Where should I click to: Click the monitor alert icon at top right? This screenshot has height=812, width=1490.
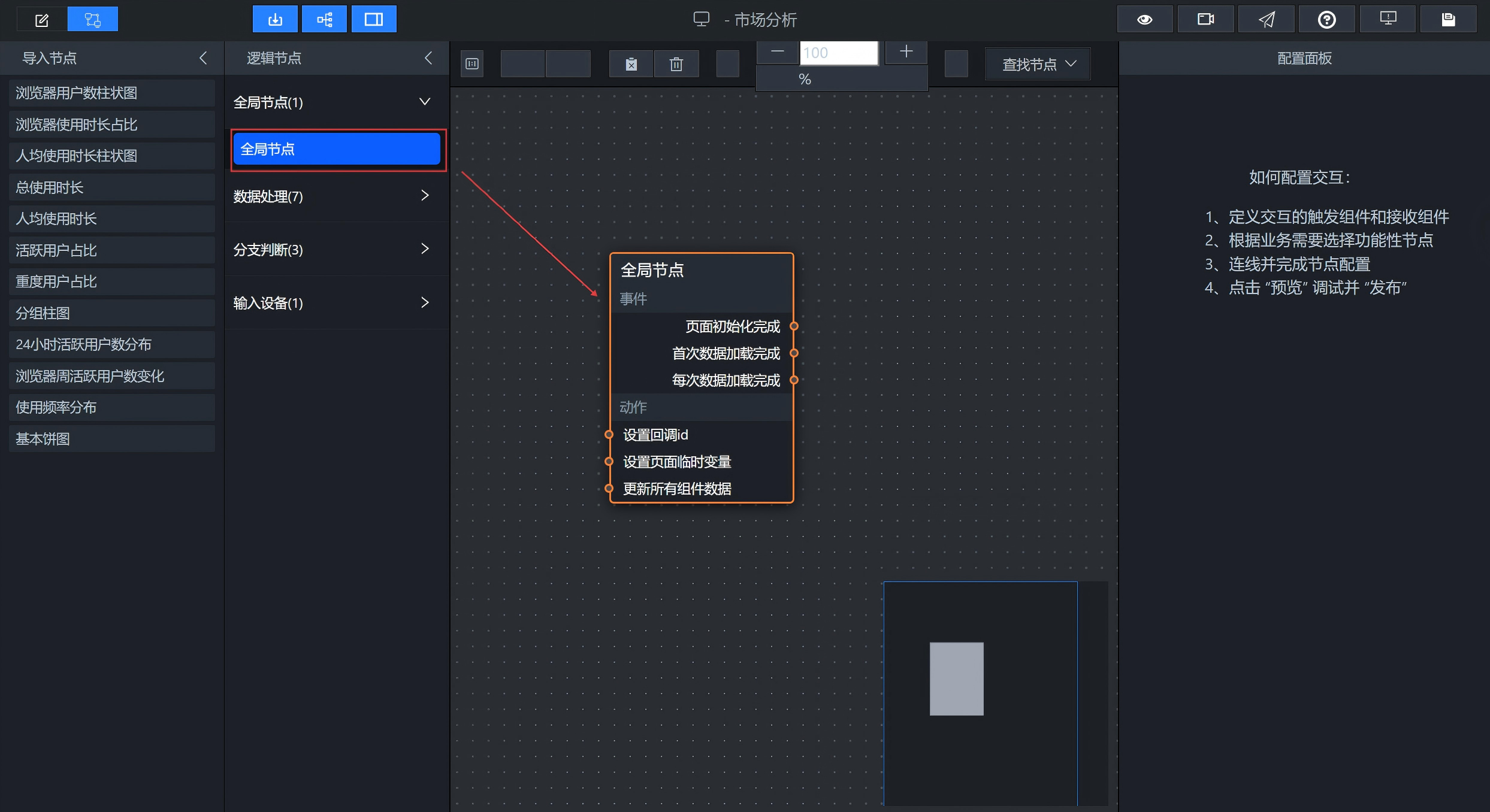coord(1388,20)
